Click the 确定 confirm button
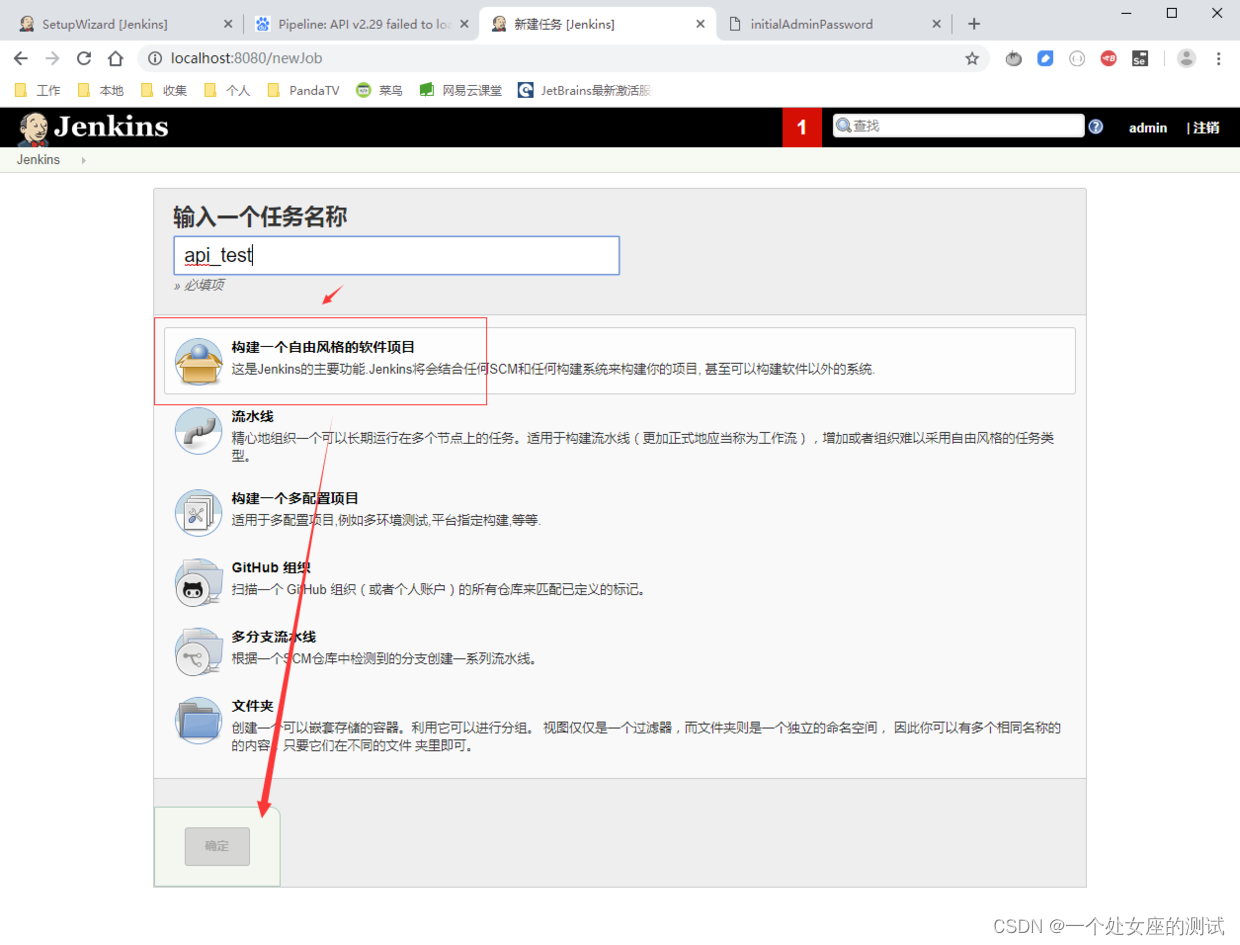The image size is (1240, 945). click(x=217, y=846)
